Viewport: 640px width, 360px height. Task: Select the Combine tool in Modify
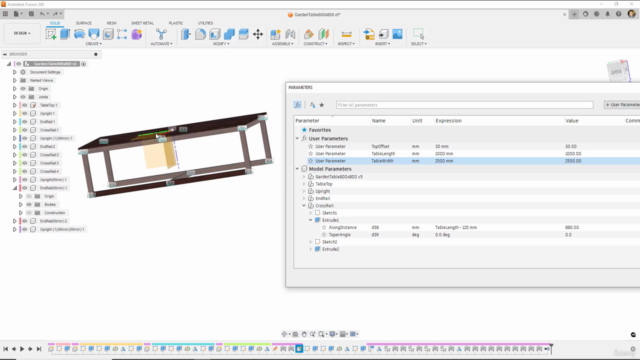tap(229, 34)
